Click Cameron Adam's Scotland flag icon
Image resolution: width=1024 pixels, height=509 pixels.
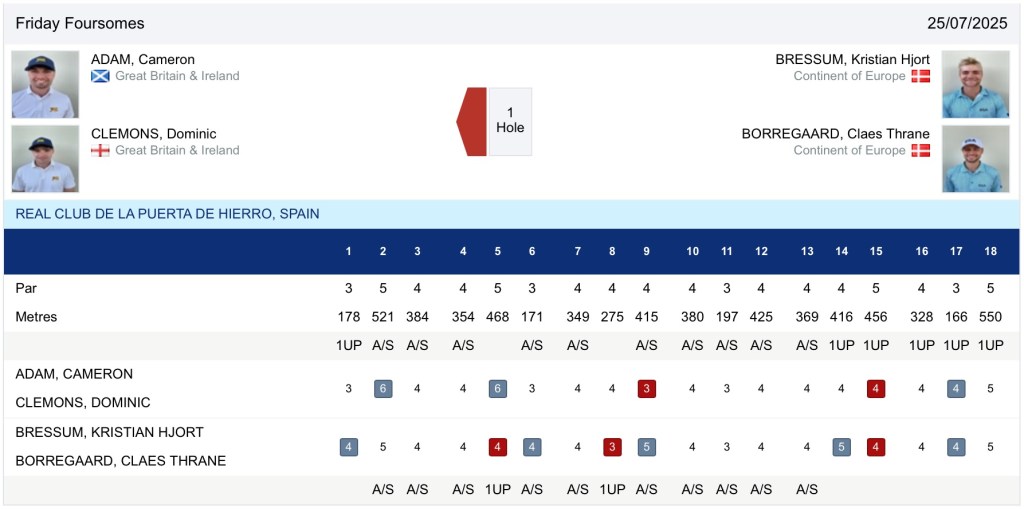coord(100,76)
